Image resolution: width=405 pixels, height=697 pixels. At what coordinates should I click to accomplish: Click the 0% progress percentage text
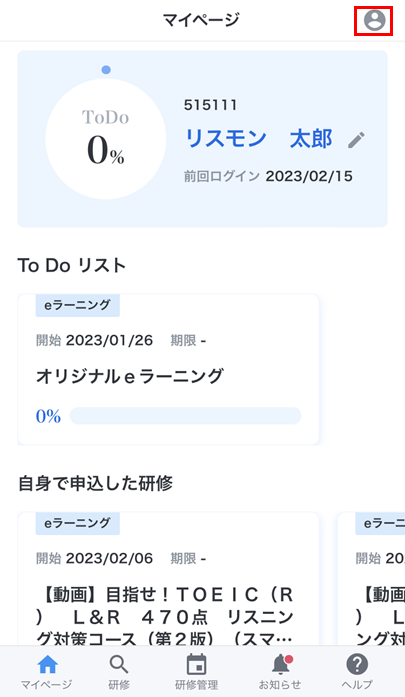coord(48,416)
